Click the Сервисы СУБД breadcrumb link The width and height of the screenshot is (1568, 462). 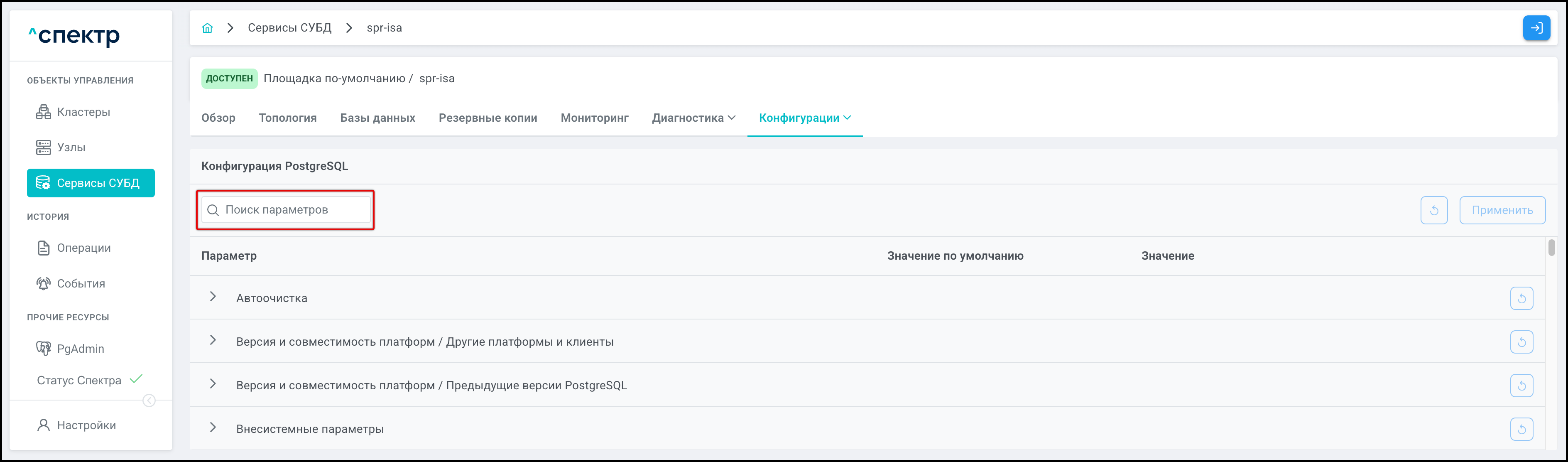pyautogui.click(x=289, y=28)
